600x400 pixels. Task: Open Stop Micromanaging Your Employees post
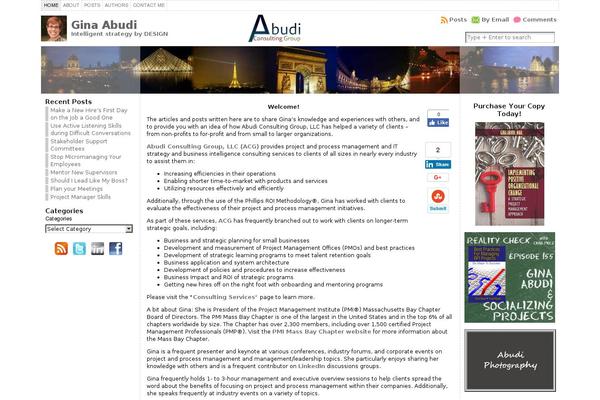(x=86, y=161)
